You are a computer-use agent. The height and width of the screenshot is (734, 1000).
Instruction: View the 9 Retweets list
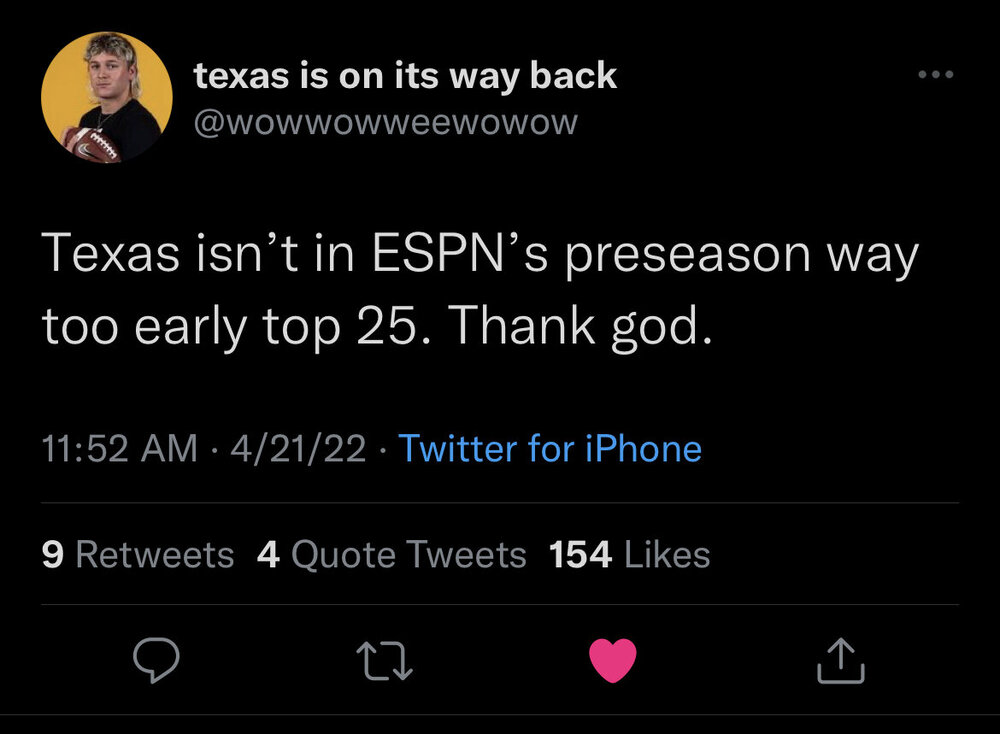(x=138, y=554)
